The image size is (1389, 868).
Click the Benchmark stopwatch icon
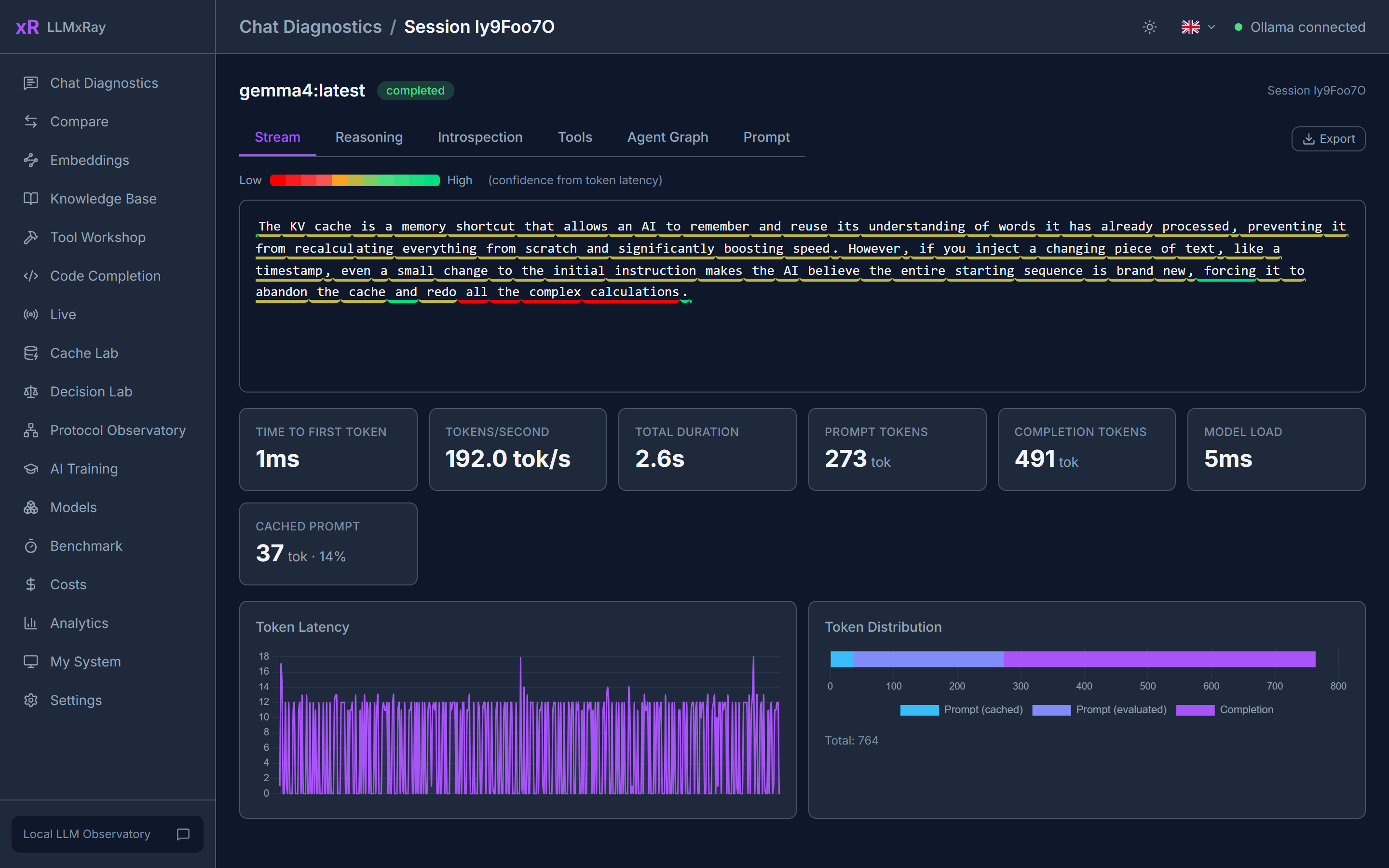31,546
